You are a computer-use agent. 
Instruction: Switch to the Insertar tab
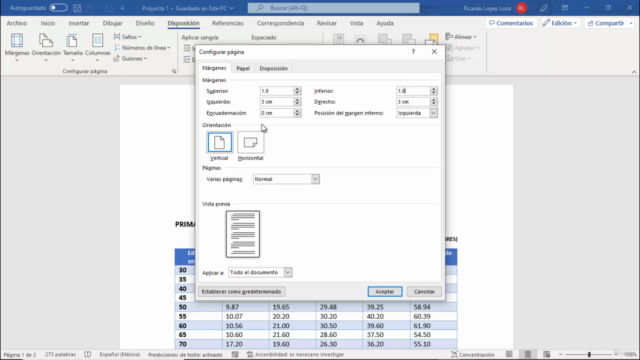click(79, 23)
